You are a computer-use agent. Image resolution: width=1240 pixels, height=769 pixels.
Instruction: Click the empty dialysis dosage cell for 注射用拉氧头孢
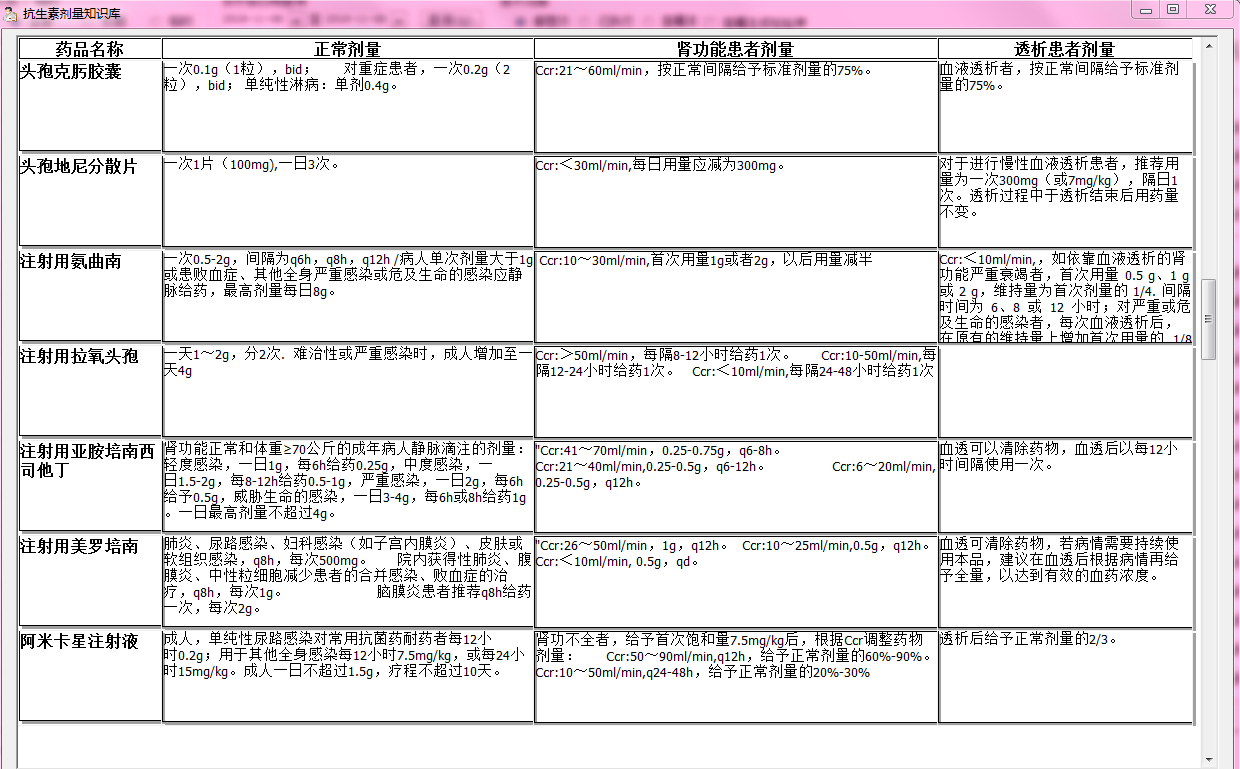(1064, 390)
